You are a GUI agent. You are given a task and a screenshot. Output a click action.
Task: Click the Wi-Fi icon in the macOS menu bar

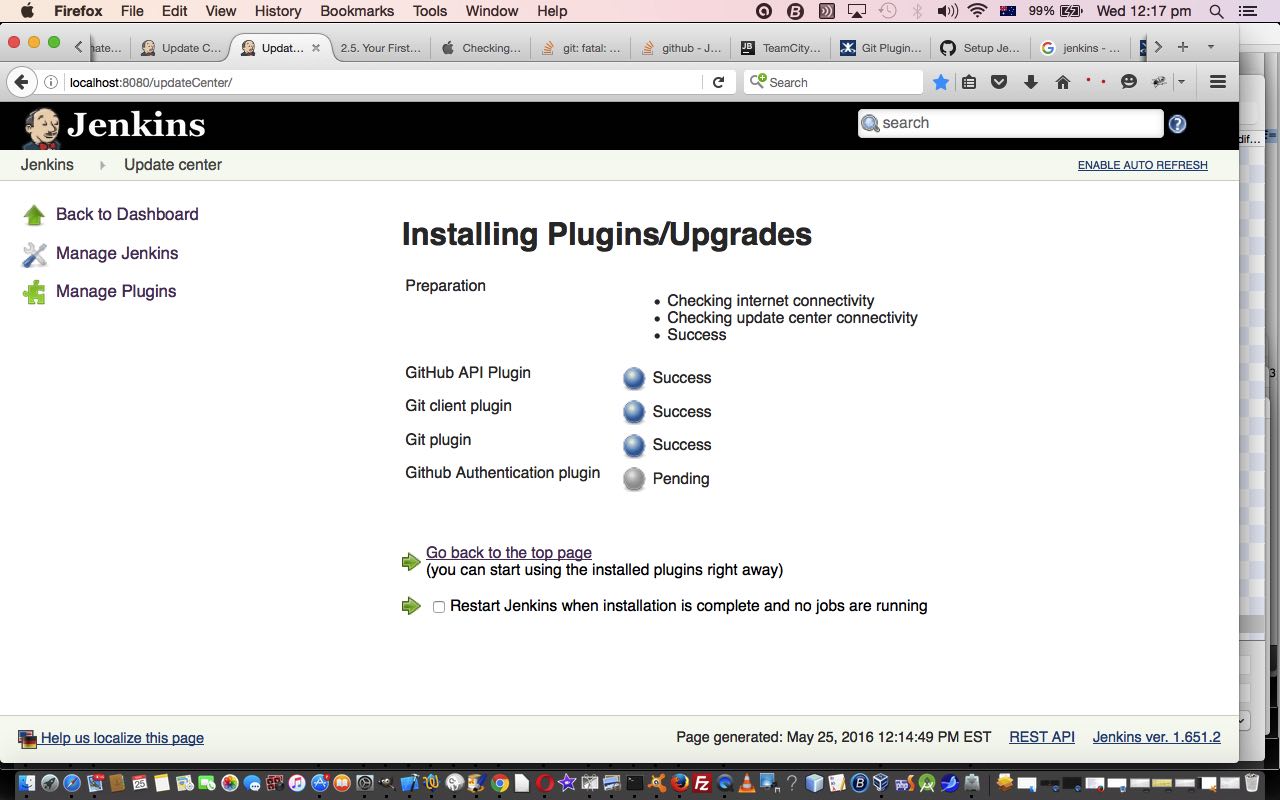click(978, 11)
